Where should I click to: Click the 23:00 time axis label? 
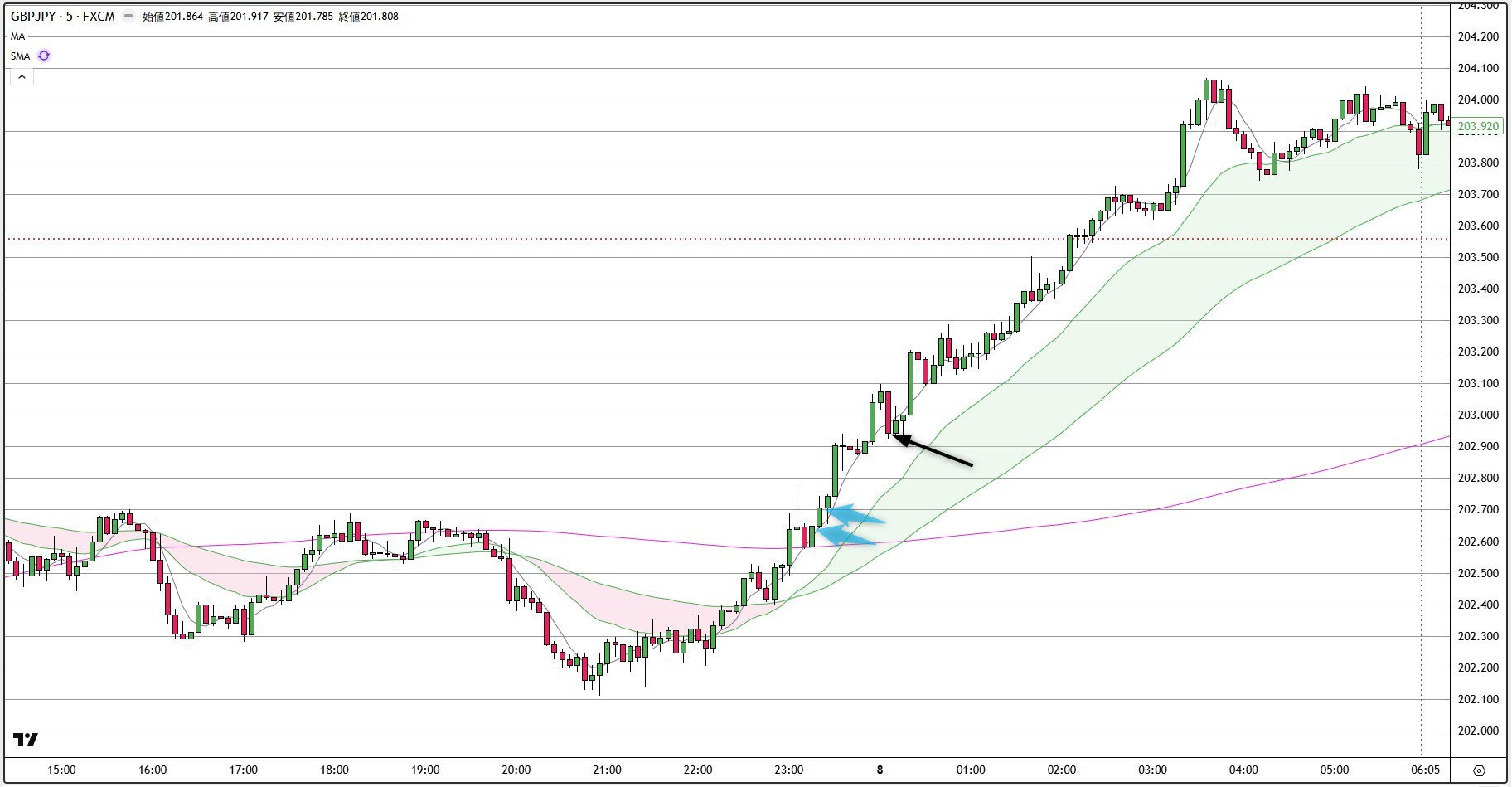click(789, 770)
